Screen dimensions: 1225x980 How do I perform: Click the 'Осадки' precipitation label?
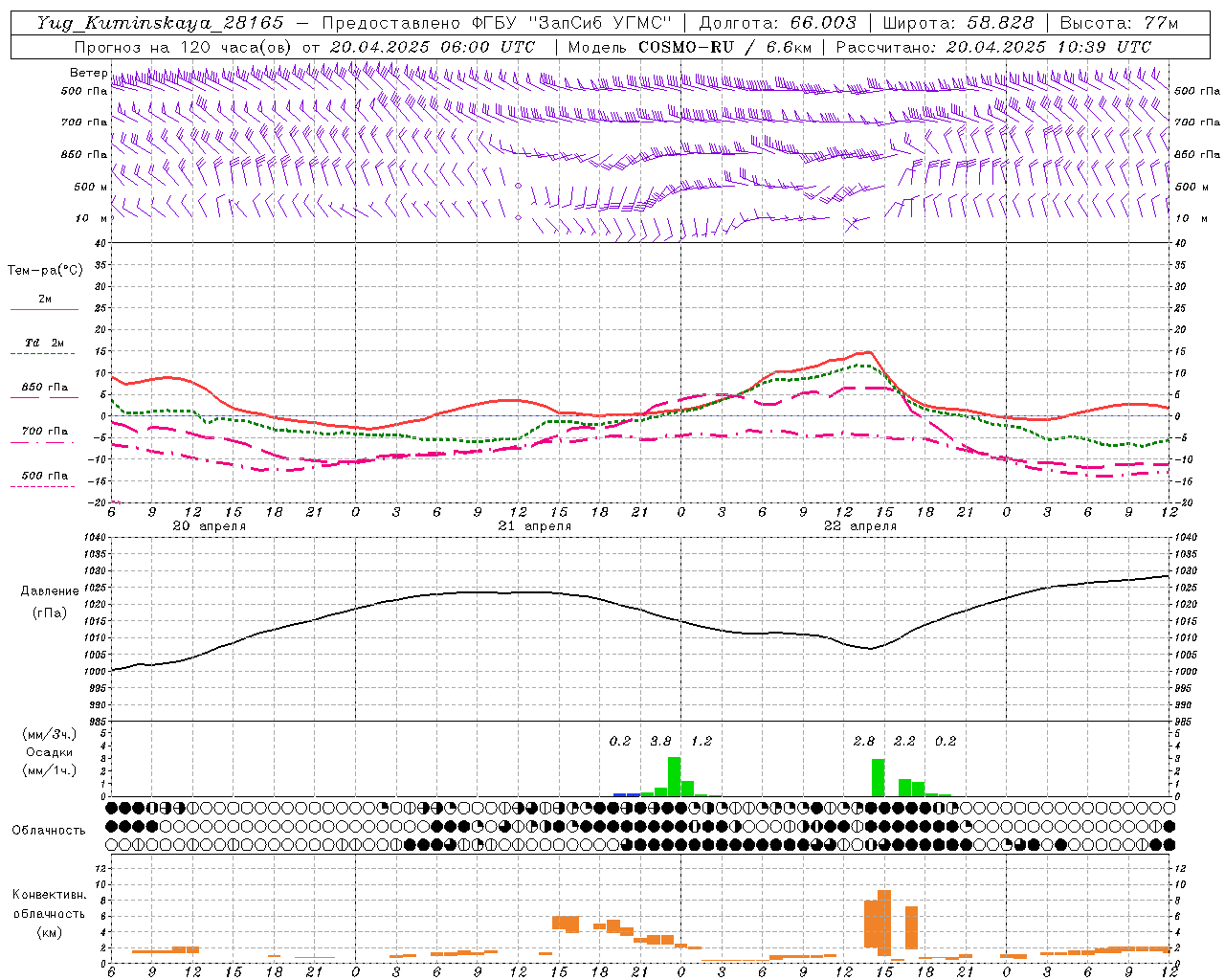(49, 752)
